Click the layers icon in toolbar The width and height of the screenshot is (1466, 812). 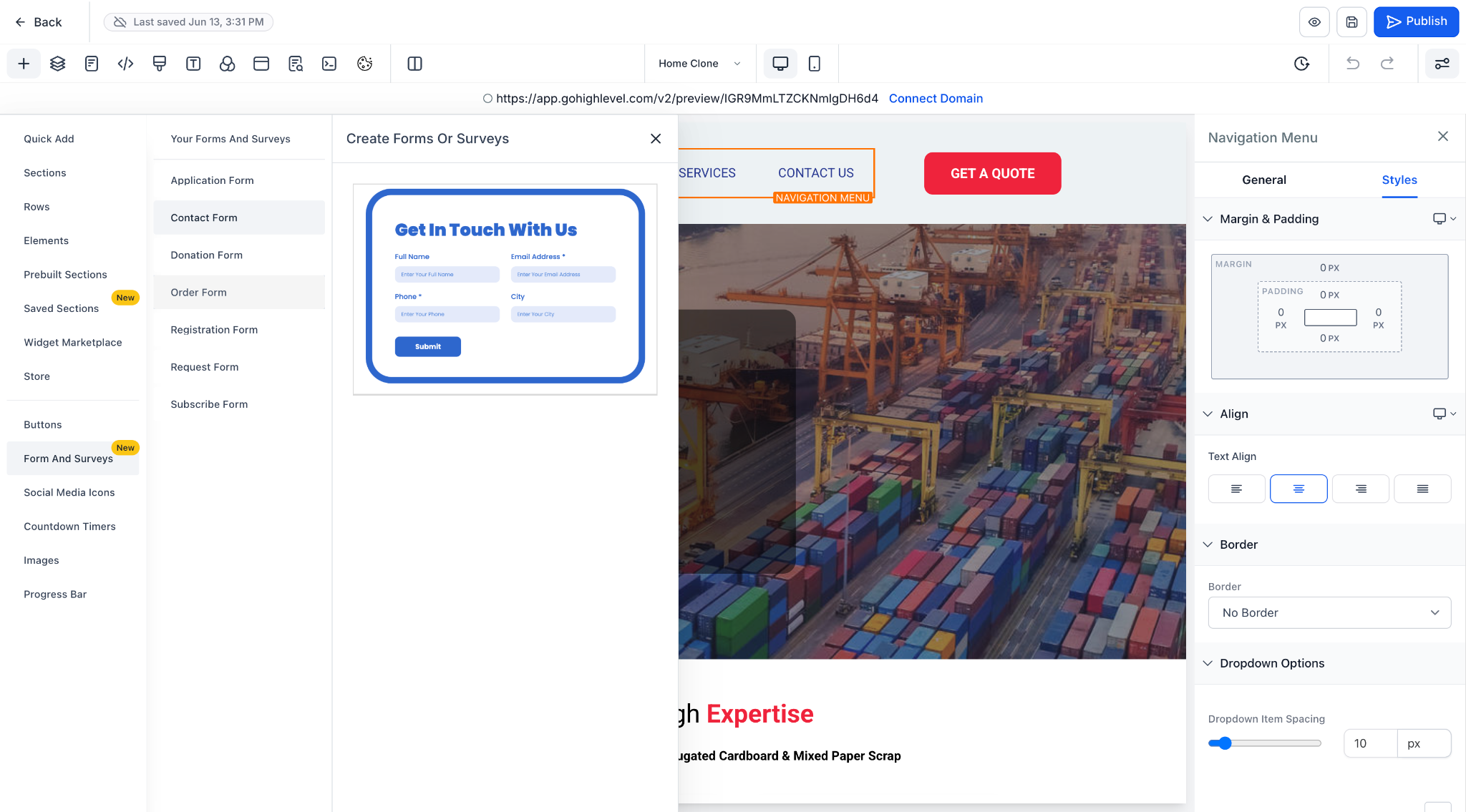click(x=58, y=64)
